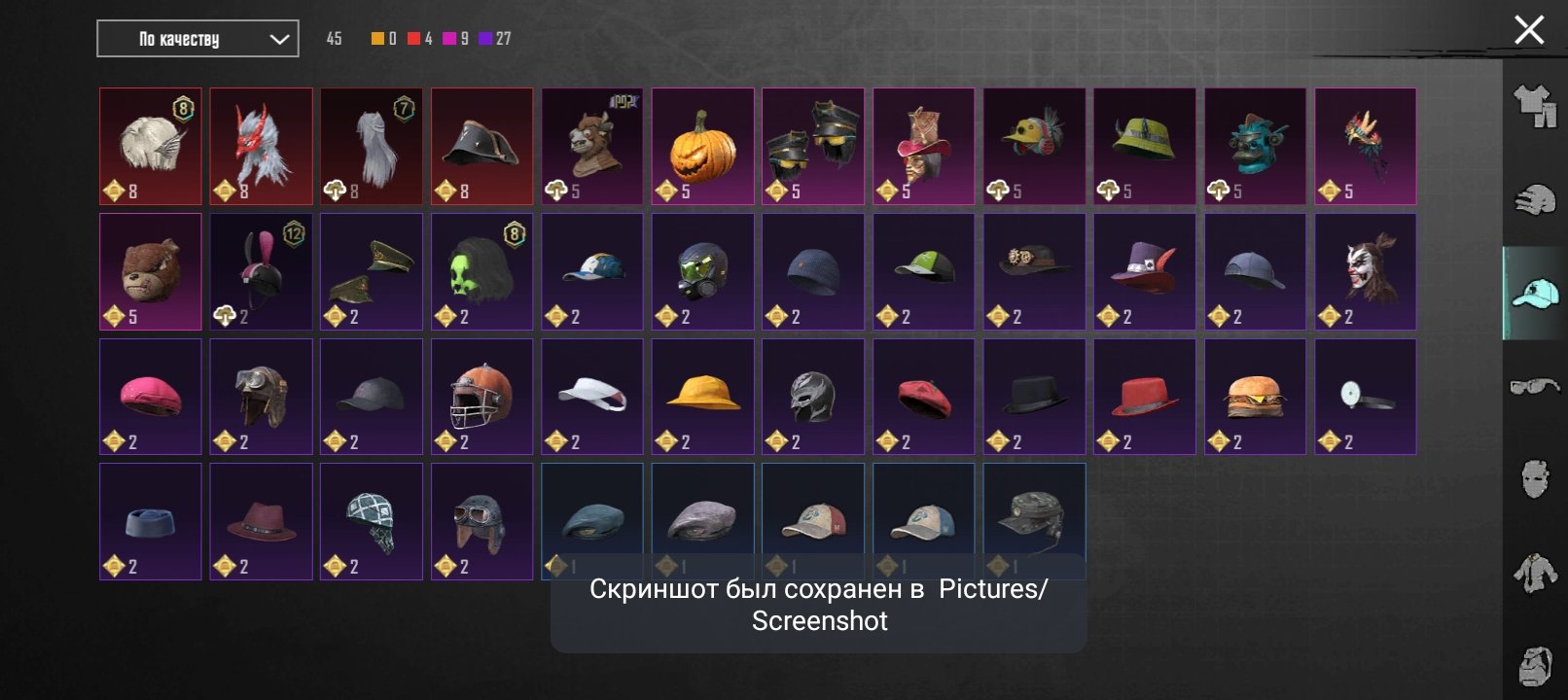
Task: Select the orange football helmet item
Action: [x=481, y=397]
